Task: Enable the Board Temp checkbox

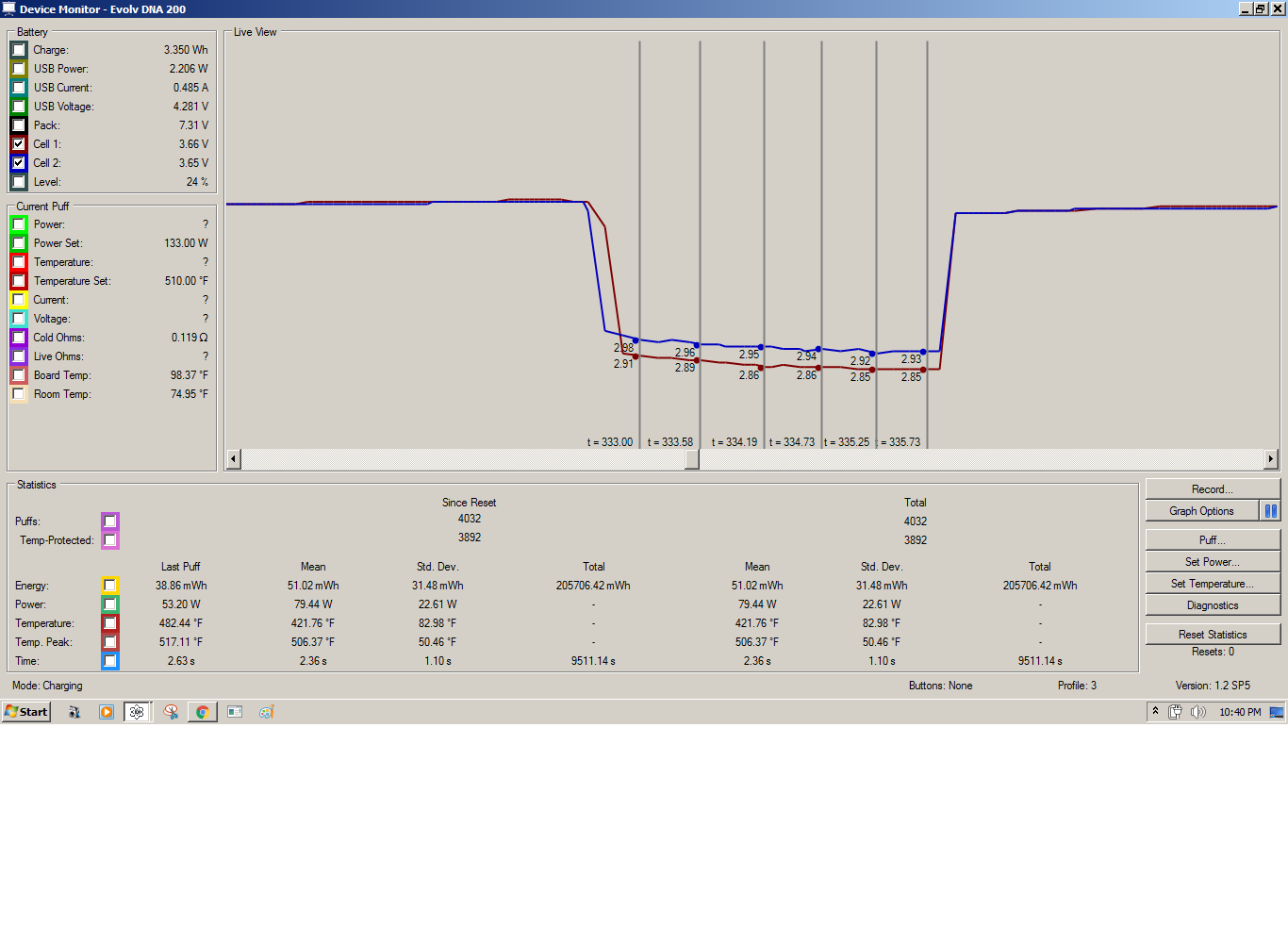Action: point(19,375)
